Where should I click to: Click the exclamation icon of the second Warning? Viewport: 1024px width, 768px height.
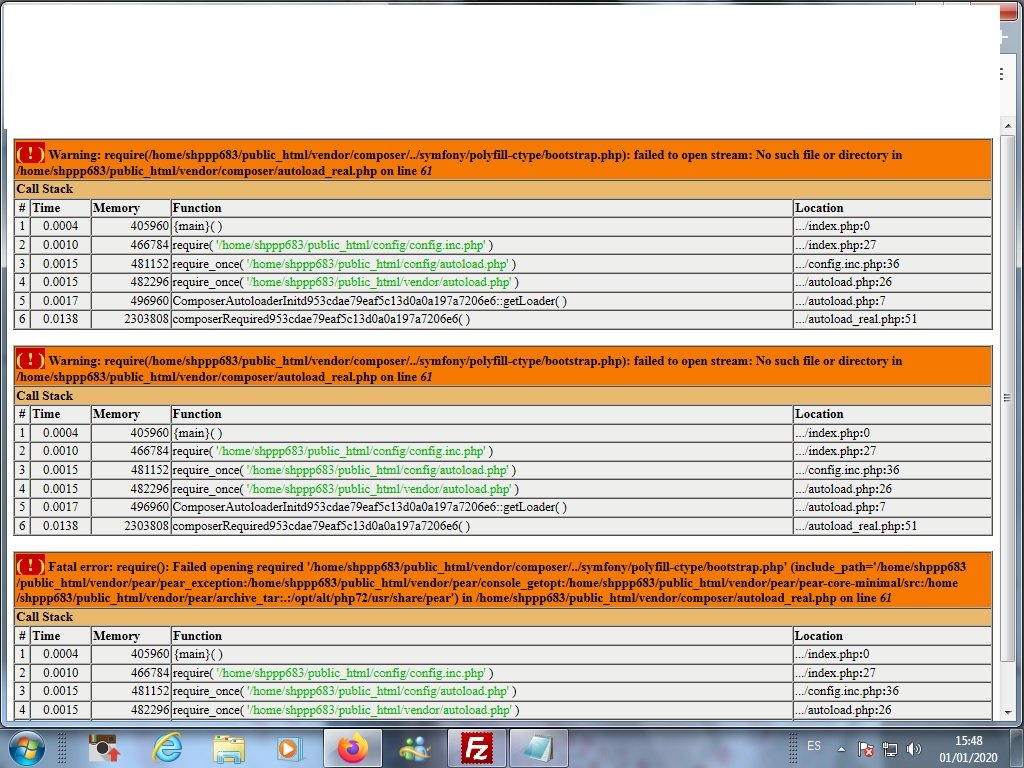pyautogui.click(x=30, y=359)
